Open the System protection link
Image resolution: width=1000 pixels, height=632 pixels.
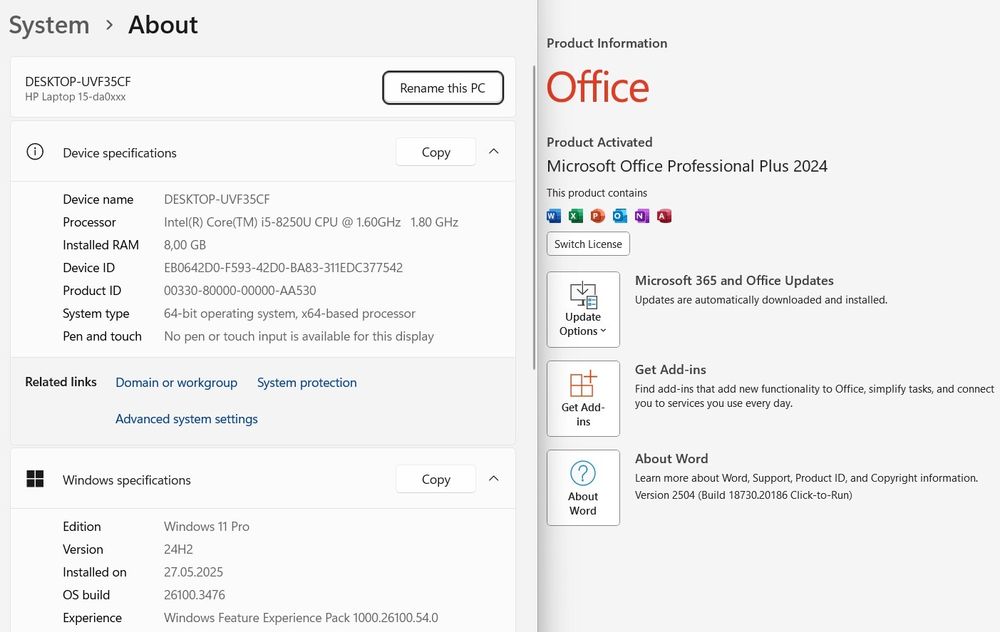point(307,383)
